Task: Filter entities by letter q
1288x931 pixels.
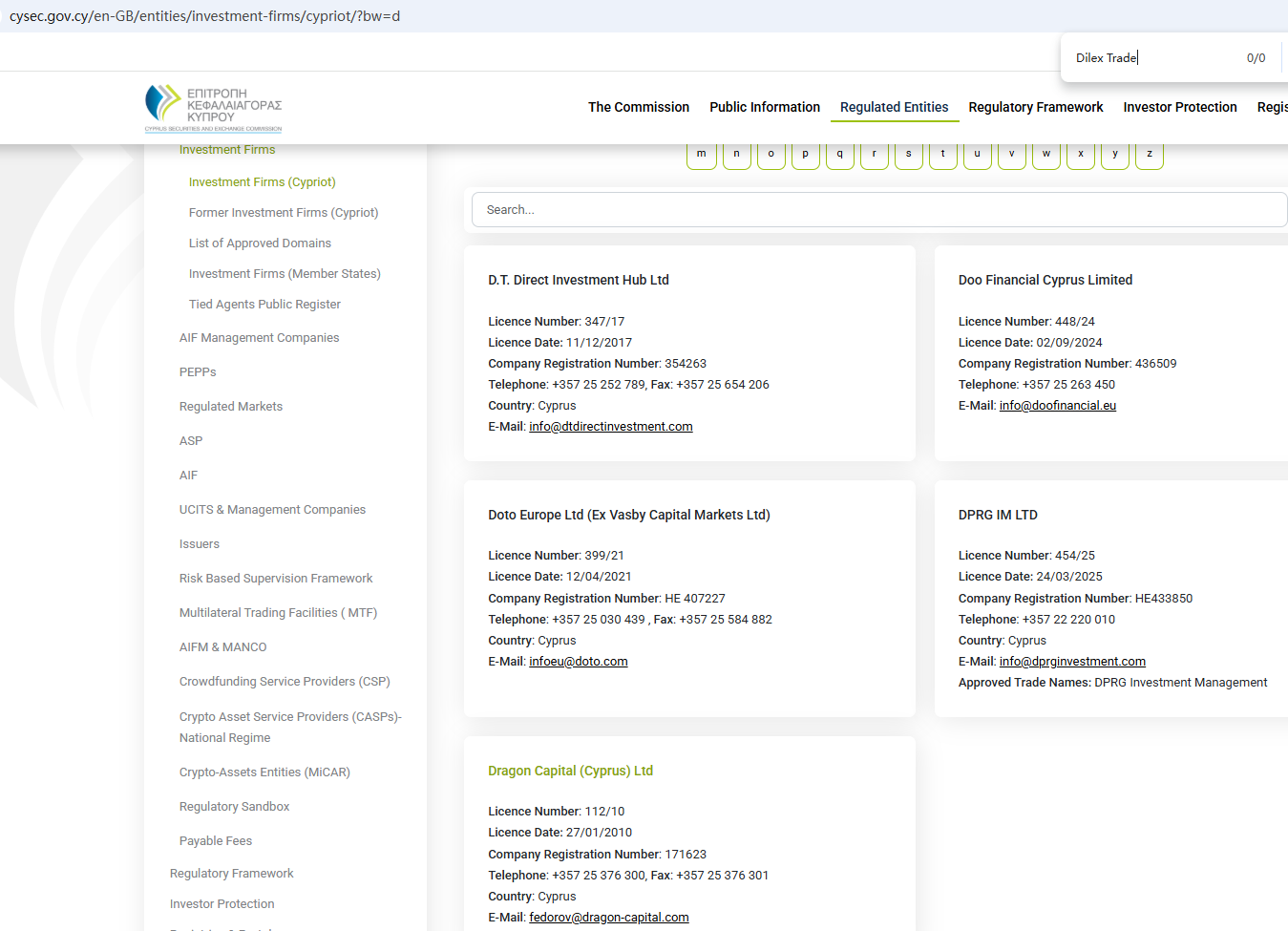Action: (840, 154)
